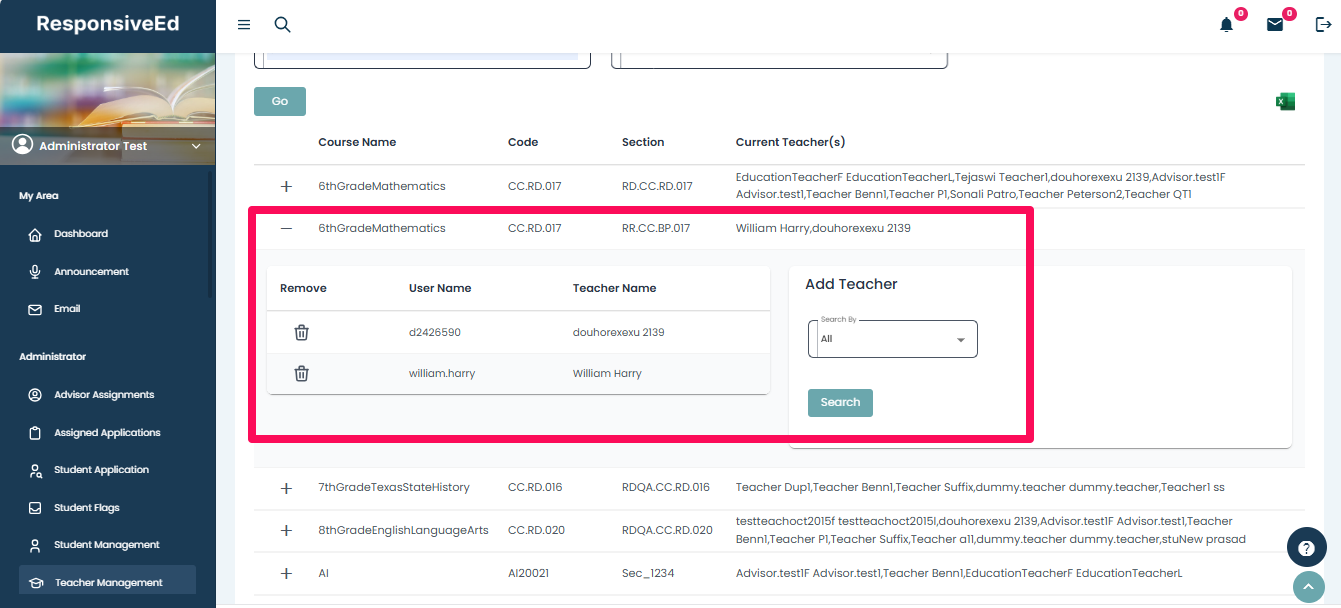Expand the AI course row
Image resolution: width=1341 pixels, height=608 pixels.
coord(287,574)
